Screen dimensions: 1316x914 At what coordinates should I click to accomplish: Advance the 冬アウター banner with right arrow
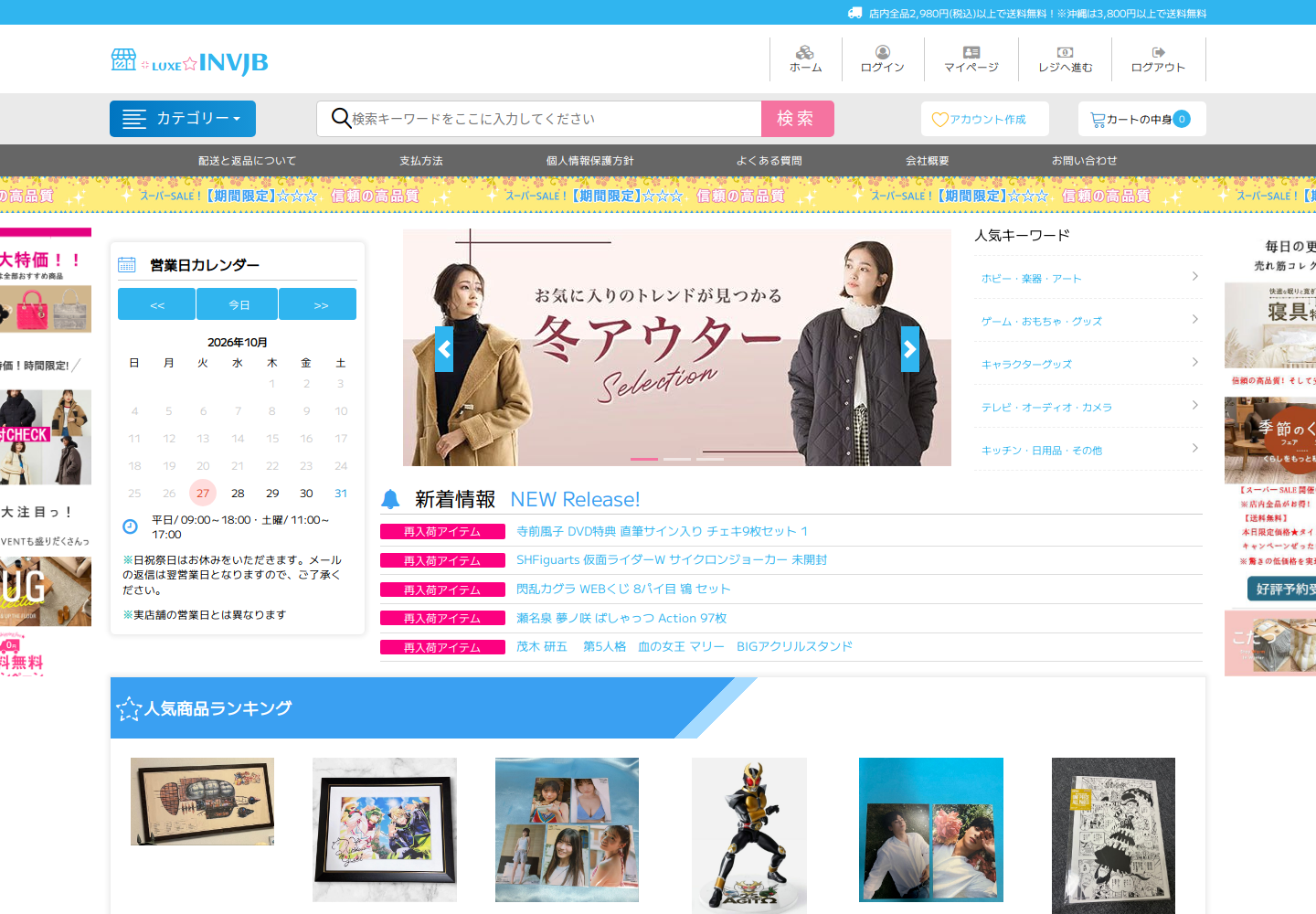coord(910,349)
